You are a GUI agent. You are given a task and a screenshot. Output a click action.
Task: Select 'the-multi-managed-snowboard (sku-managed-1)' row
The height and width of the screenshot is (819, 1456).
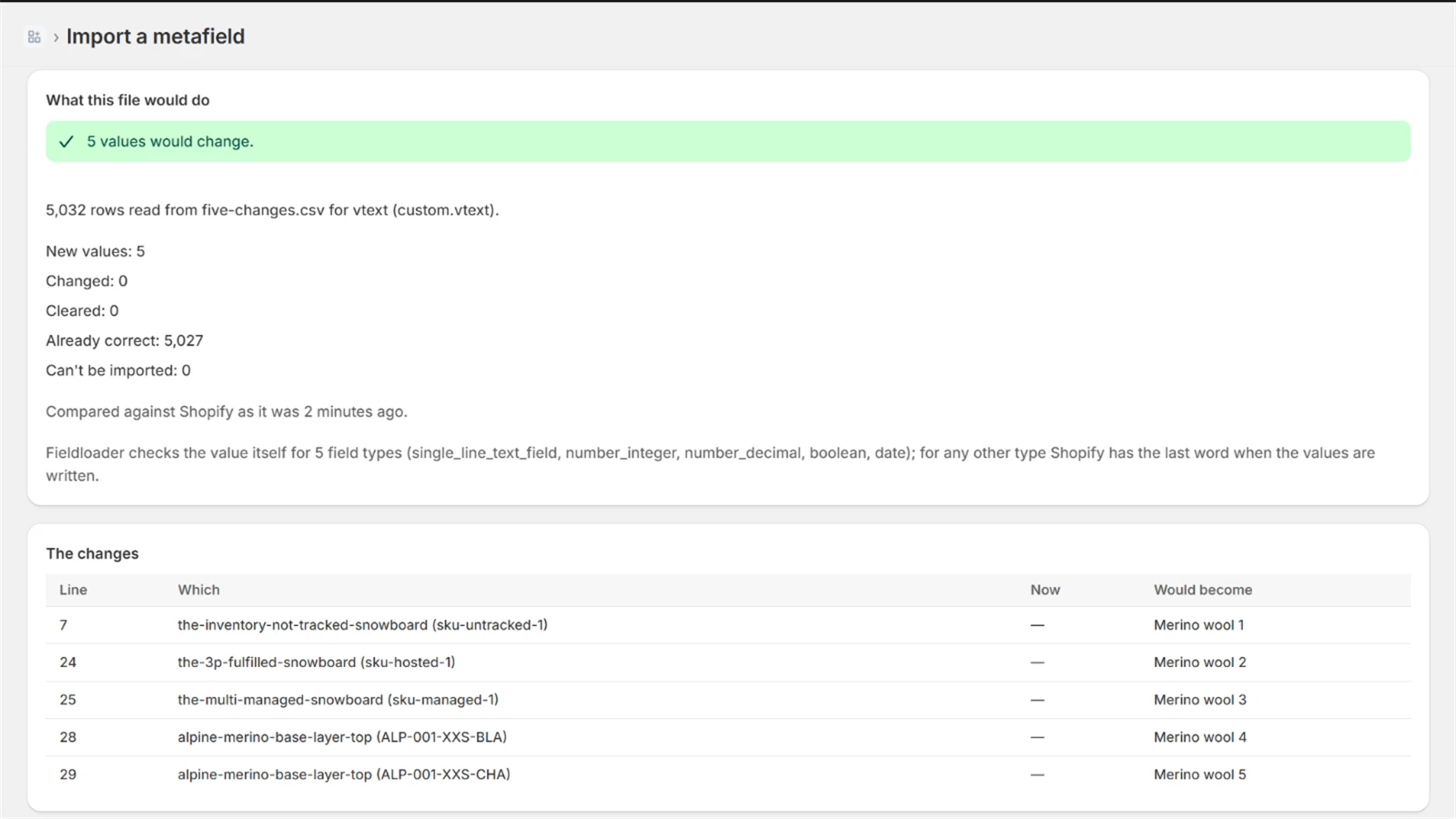[x=728, y=700]
